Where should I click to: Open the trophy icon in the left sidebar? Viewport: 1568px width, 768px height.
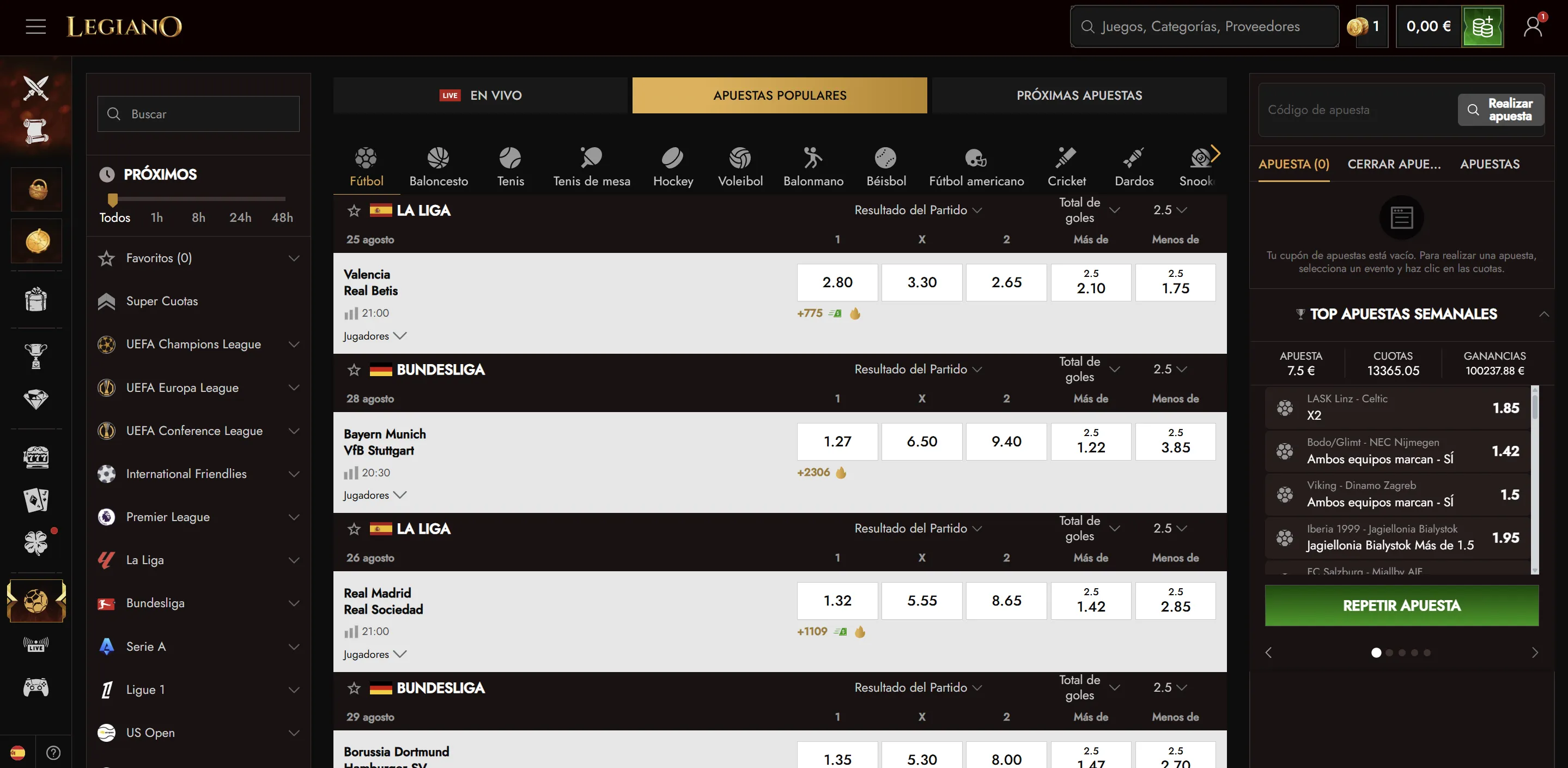pos(36,356)
